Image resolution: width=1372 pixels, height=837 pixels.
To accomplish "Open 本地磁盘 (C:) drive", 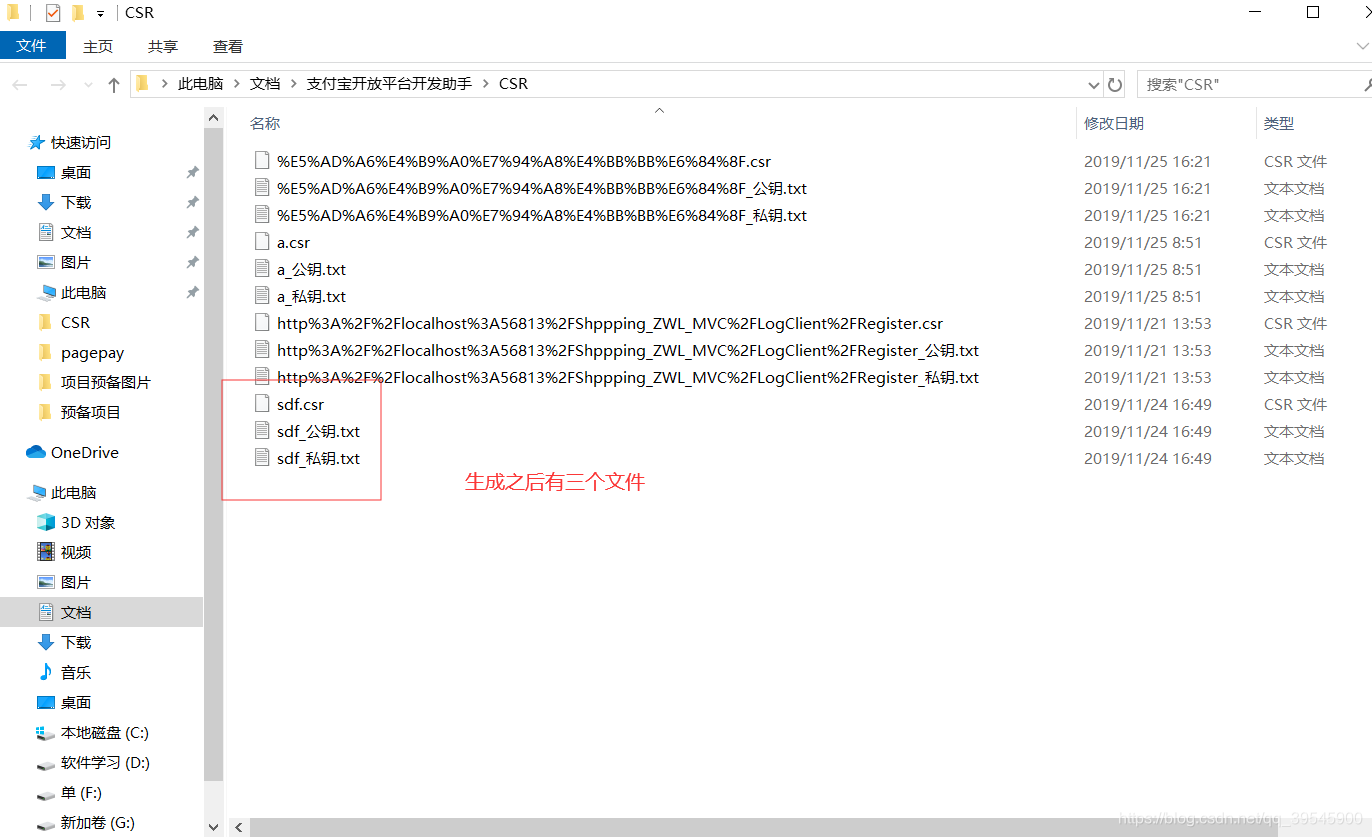I will (x=104, y=733).
